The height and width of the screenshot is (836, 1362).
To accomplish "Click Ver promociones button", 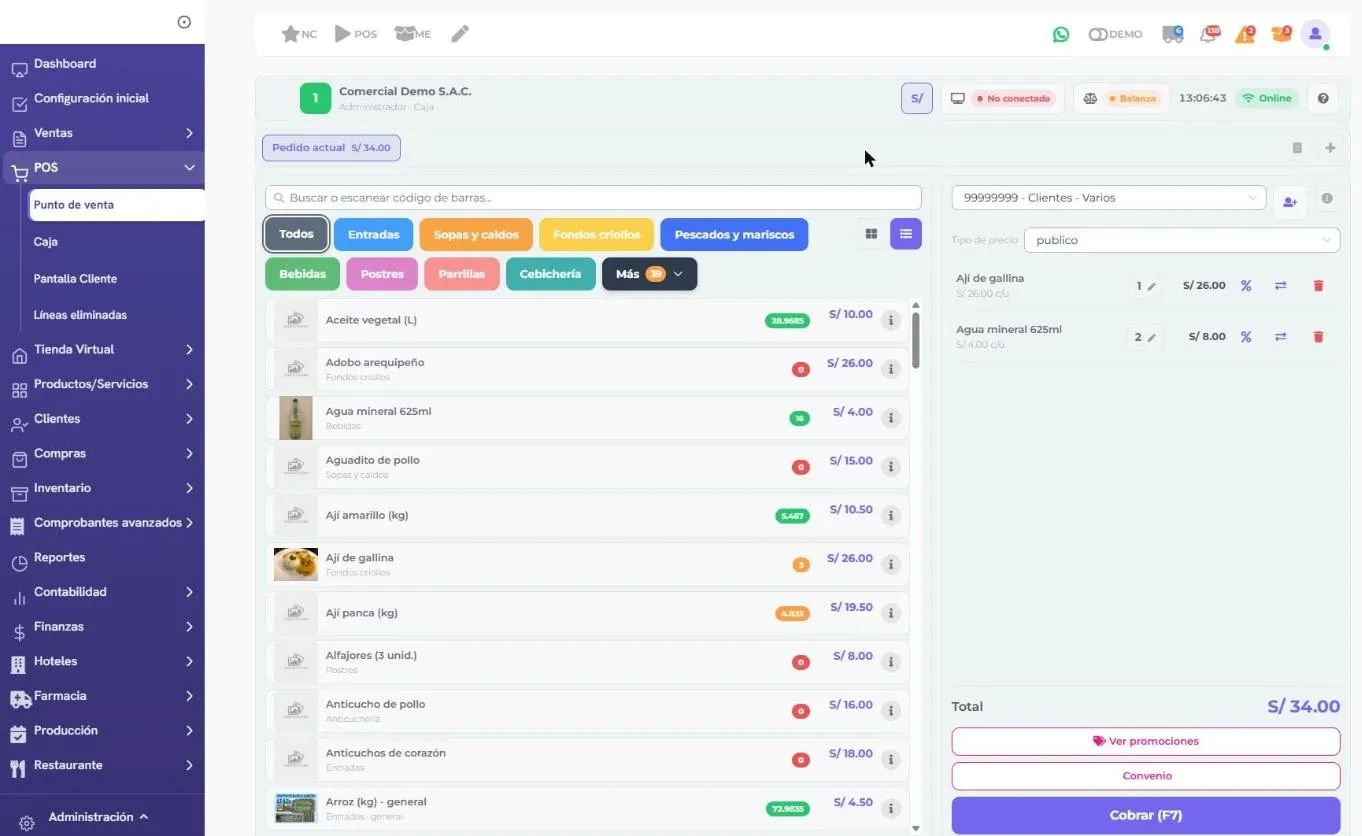I will pos(1146,741).
